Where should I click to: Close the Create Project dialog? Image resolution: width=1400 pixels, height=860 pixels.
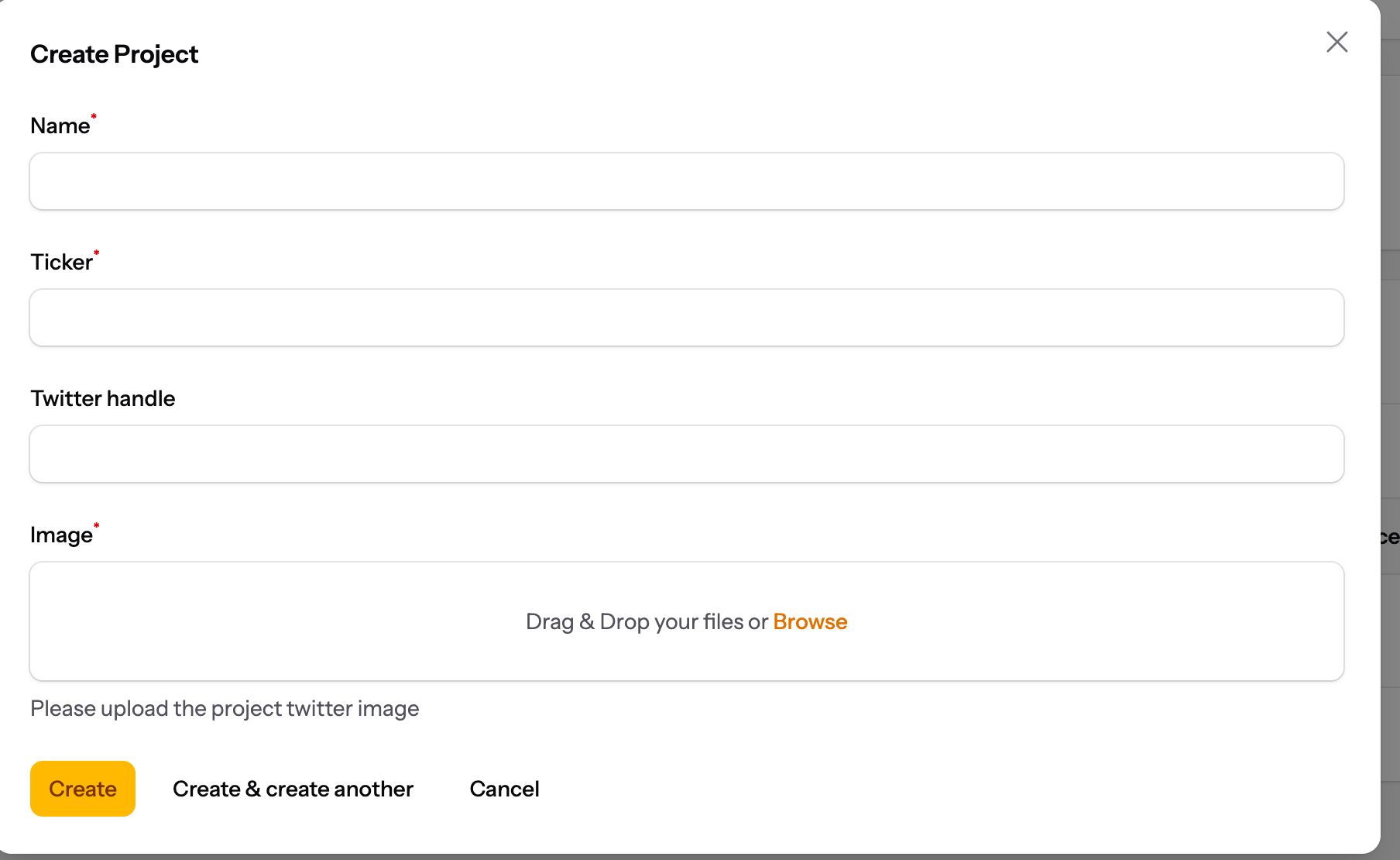(1337, 42)
